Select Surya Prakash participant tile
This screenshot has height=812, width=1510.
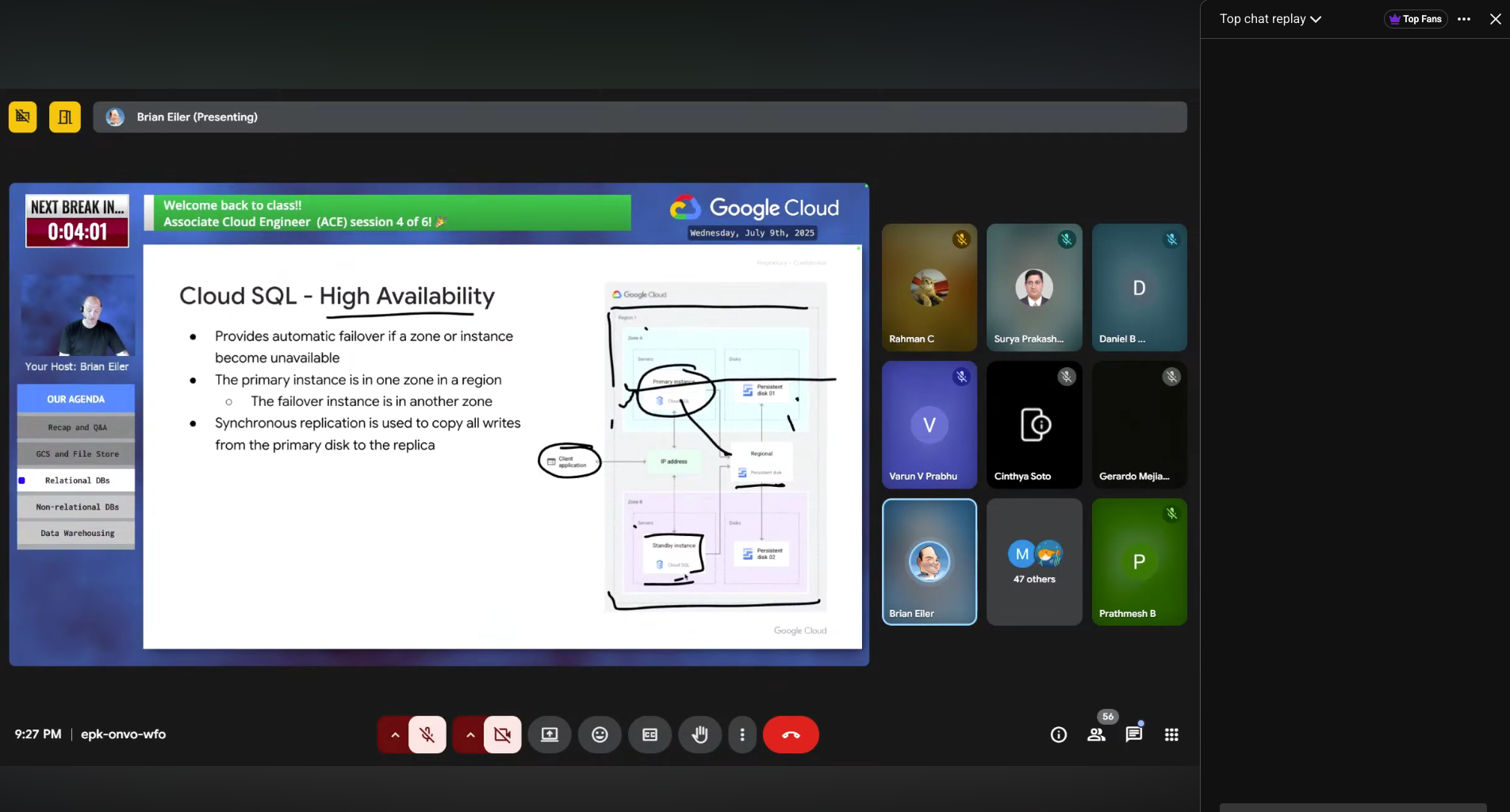click(1034, 288)
